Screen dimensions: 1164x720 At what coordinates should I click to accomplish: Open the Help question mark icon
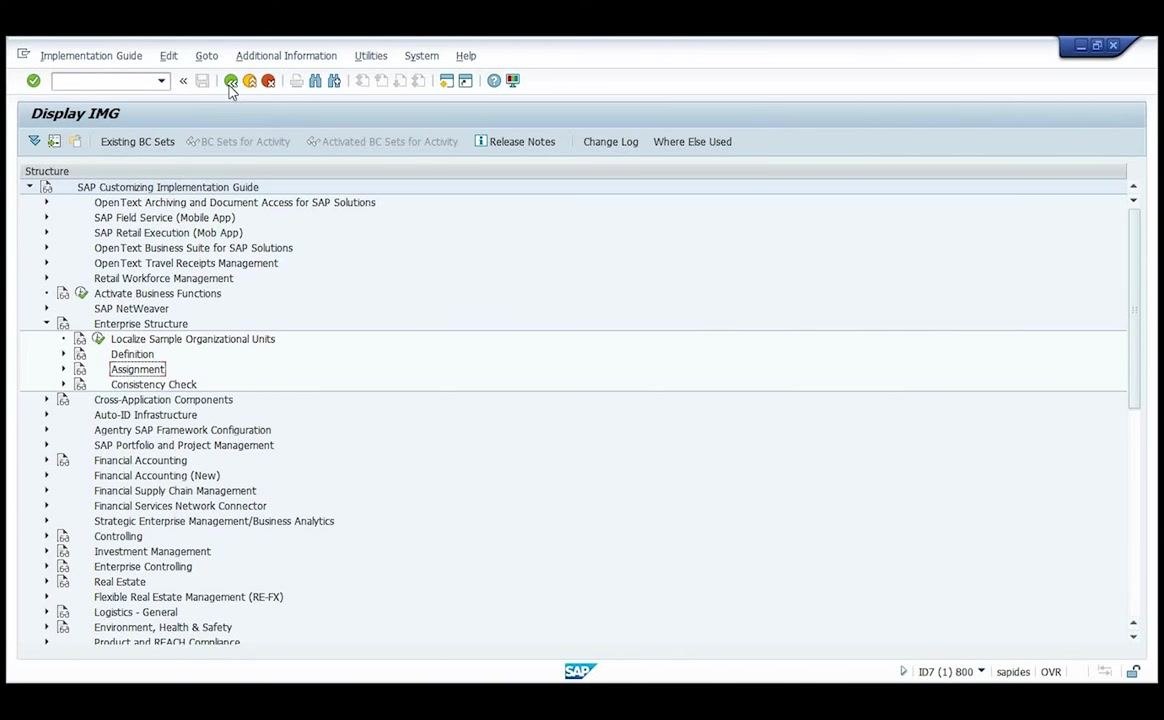click(x=494, y=81)
